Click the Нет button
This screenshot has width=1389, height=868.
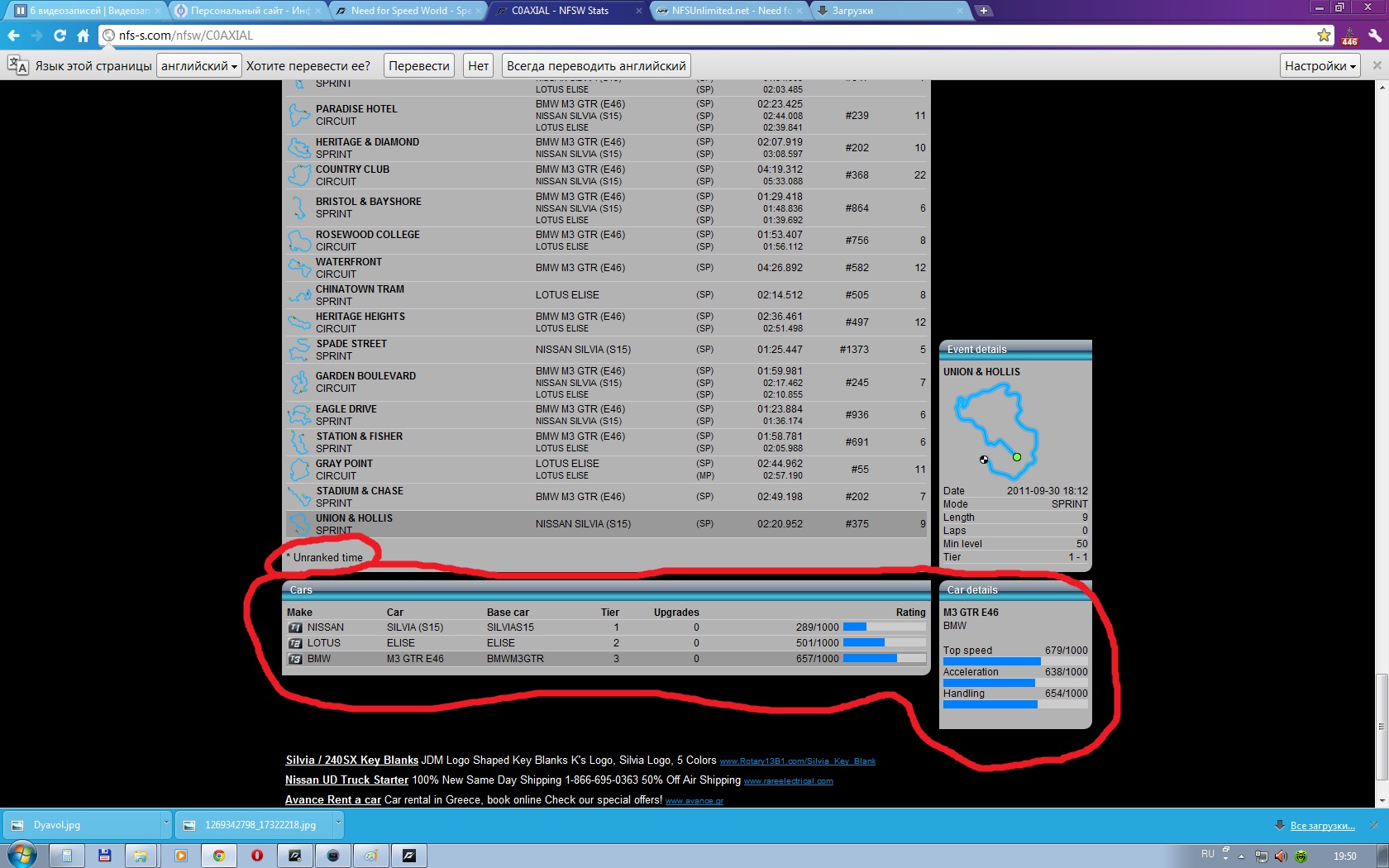(x=478, y=65)
